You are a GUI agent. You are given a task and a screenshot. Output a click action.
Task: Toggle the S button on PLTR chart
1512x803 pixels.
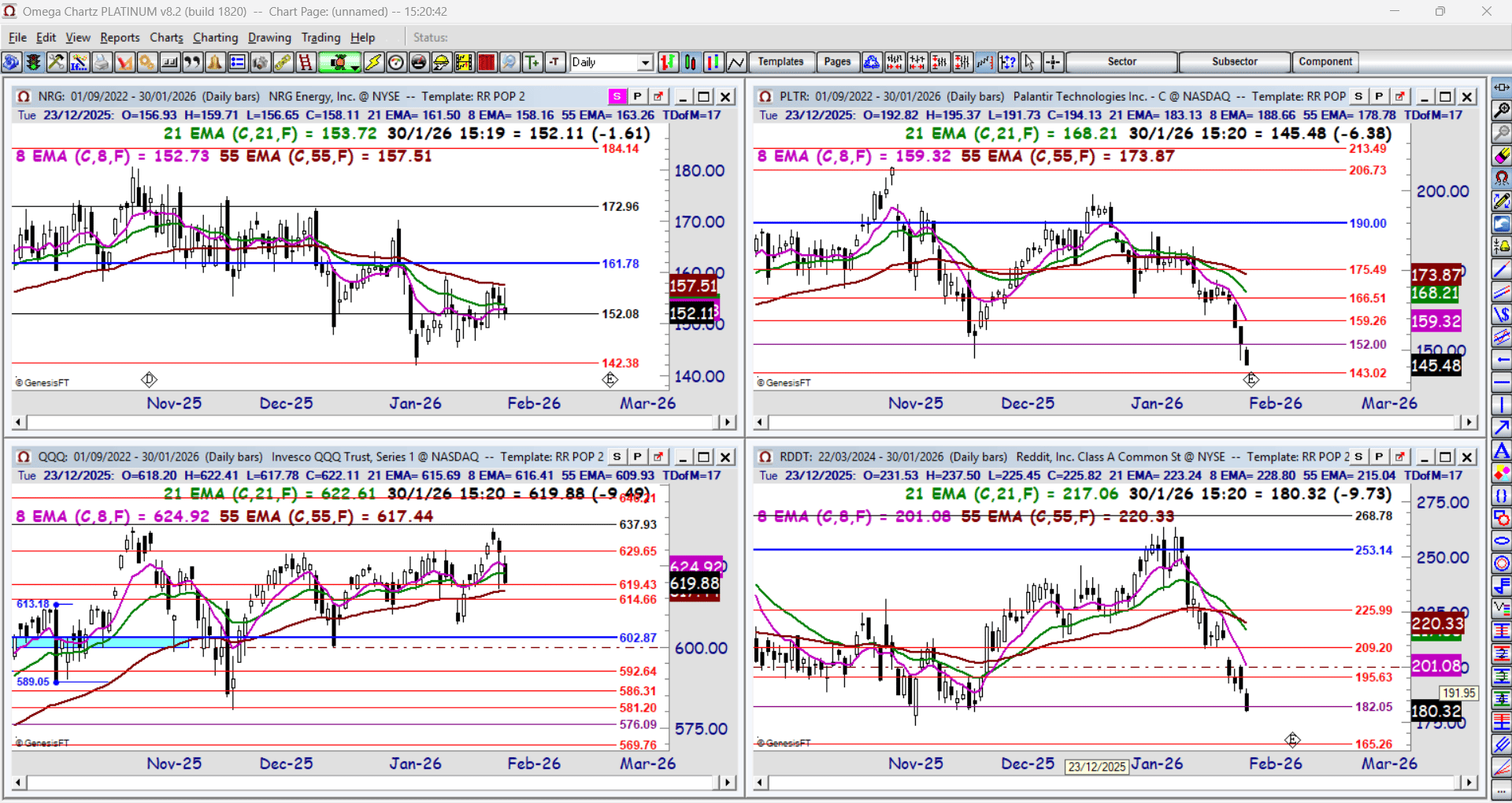(1358, 97)
